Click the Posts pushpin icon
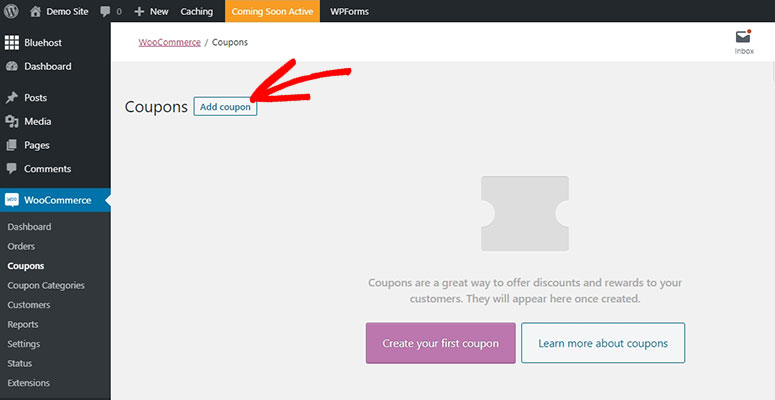This screenshot has height=400, width=775. (x=12, y=98)
